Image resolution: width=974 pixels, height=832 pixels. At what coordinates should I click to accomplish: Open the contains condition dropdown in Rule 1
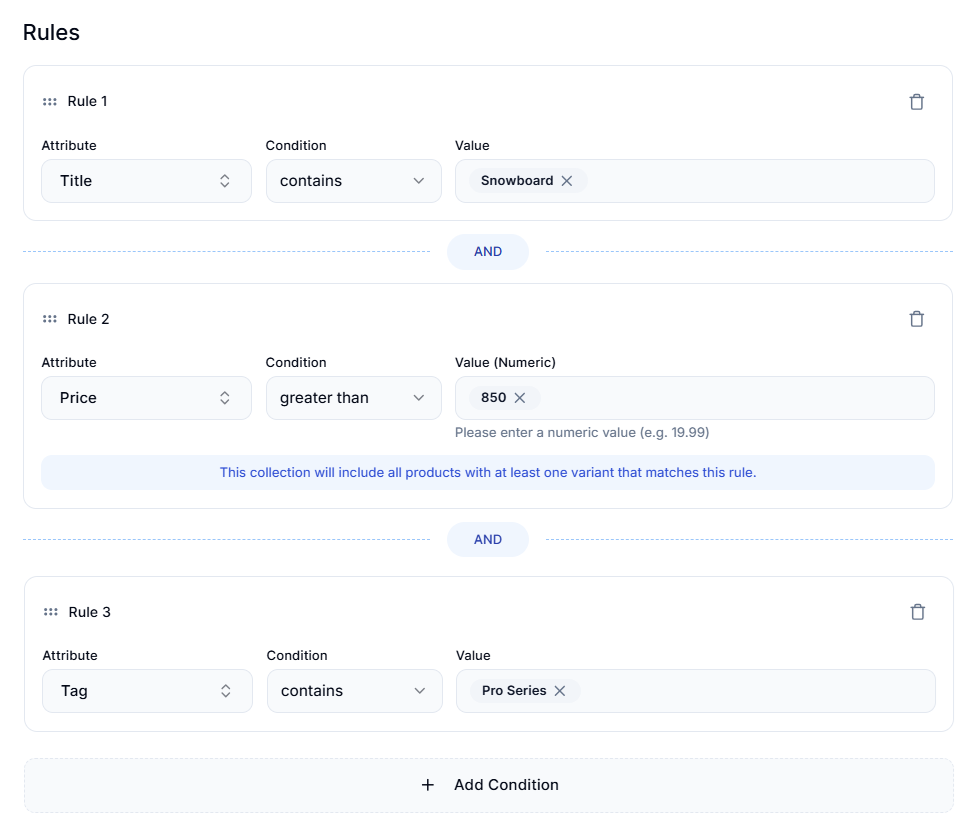point(353,180)
